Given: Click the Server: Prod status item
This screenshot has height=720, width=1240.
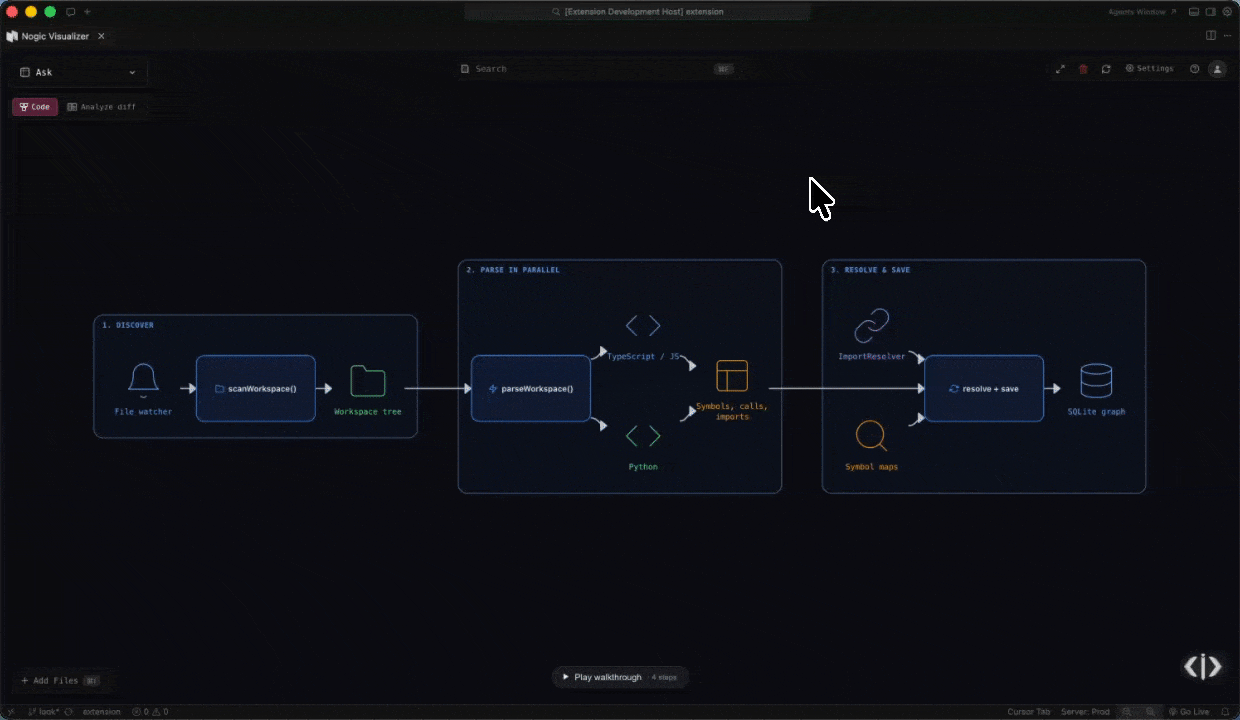Looking at the screenshot, I should (x=1085, y=712).
